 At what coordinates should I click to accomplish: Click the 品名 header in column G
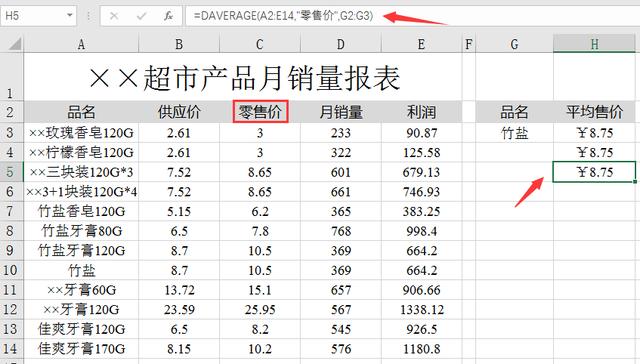point(514,112)
